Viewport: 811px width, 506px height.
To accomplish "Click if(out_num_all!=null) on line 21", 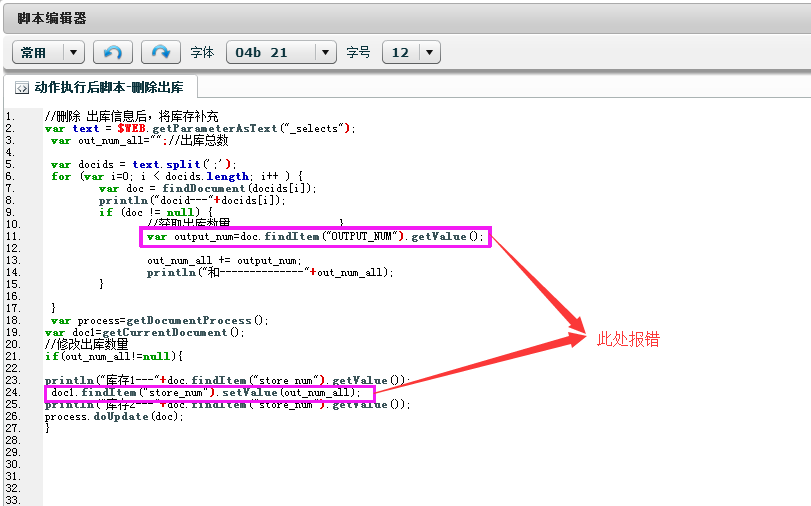I will point(114,356).
